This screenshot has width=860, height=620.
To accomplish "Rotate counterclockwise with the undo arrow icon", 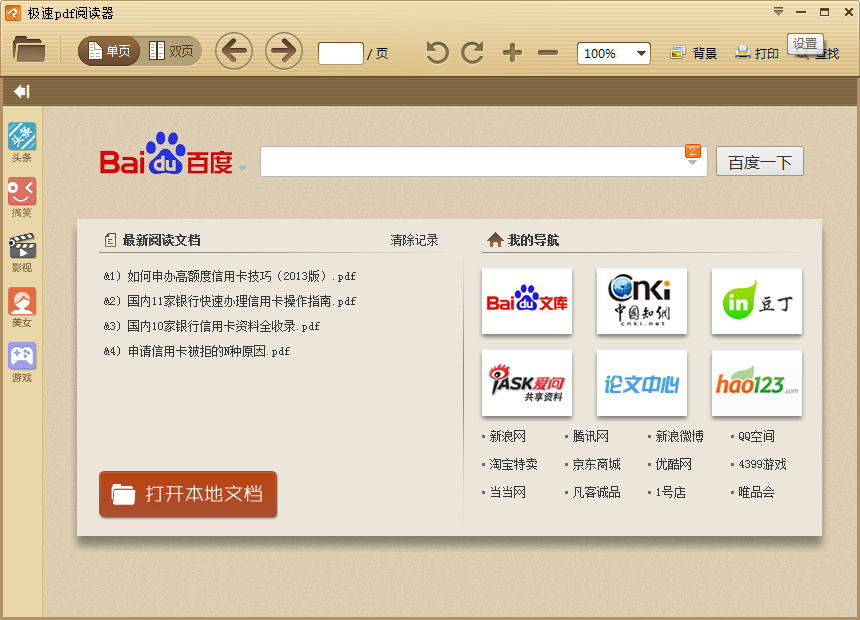I will [x=437, y=53].
